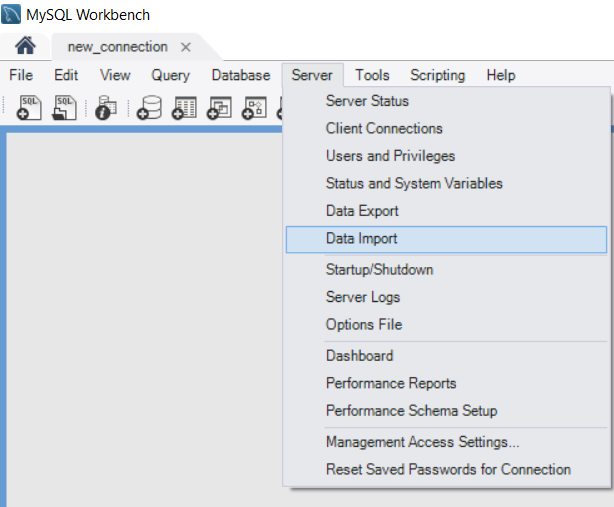
Task: Create new table icon
Action: [184, 107]
